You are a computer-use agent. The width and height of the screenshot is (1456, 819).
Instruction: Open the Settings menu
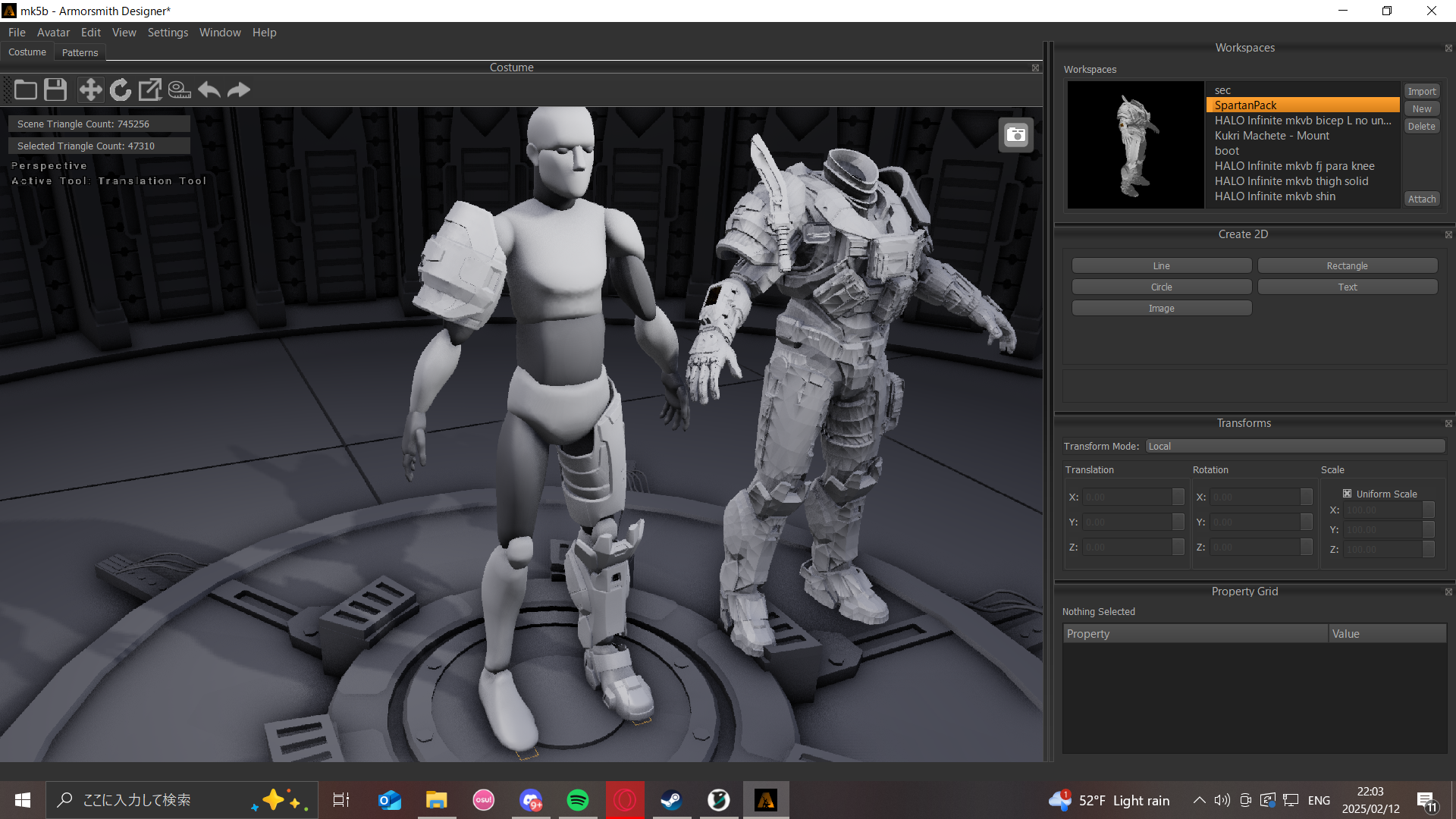pos(167,32)
